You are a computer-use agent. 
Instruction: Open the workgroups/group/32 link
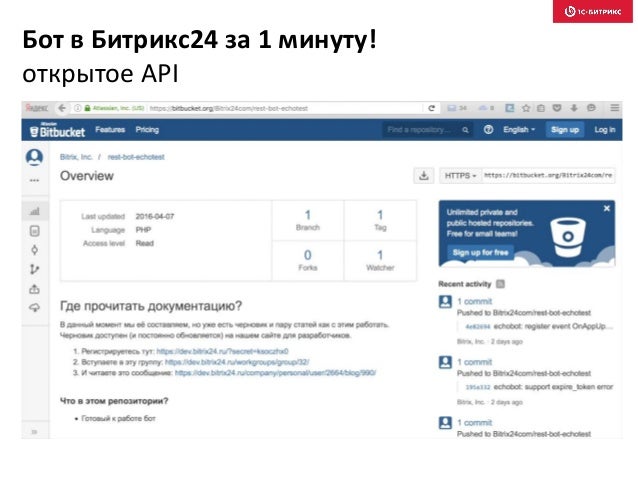click(x=237, y=362)
